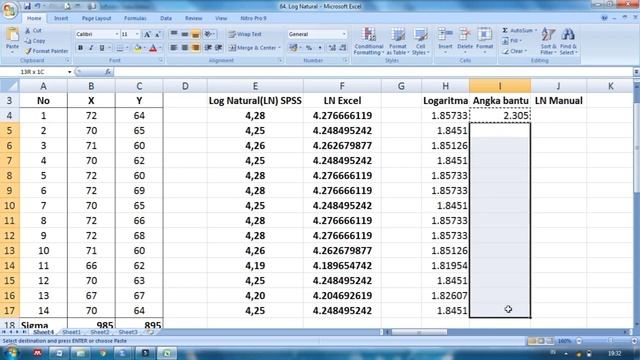
Task: Expand the Merge & Center dropdown arrow
Action: click(x=279, y=48)
